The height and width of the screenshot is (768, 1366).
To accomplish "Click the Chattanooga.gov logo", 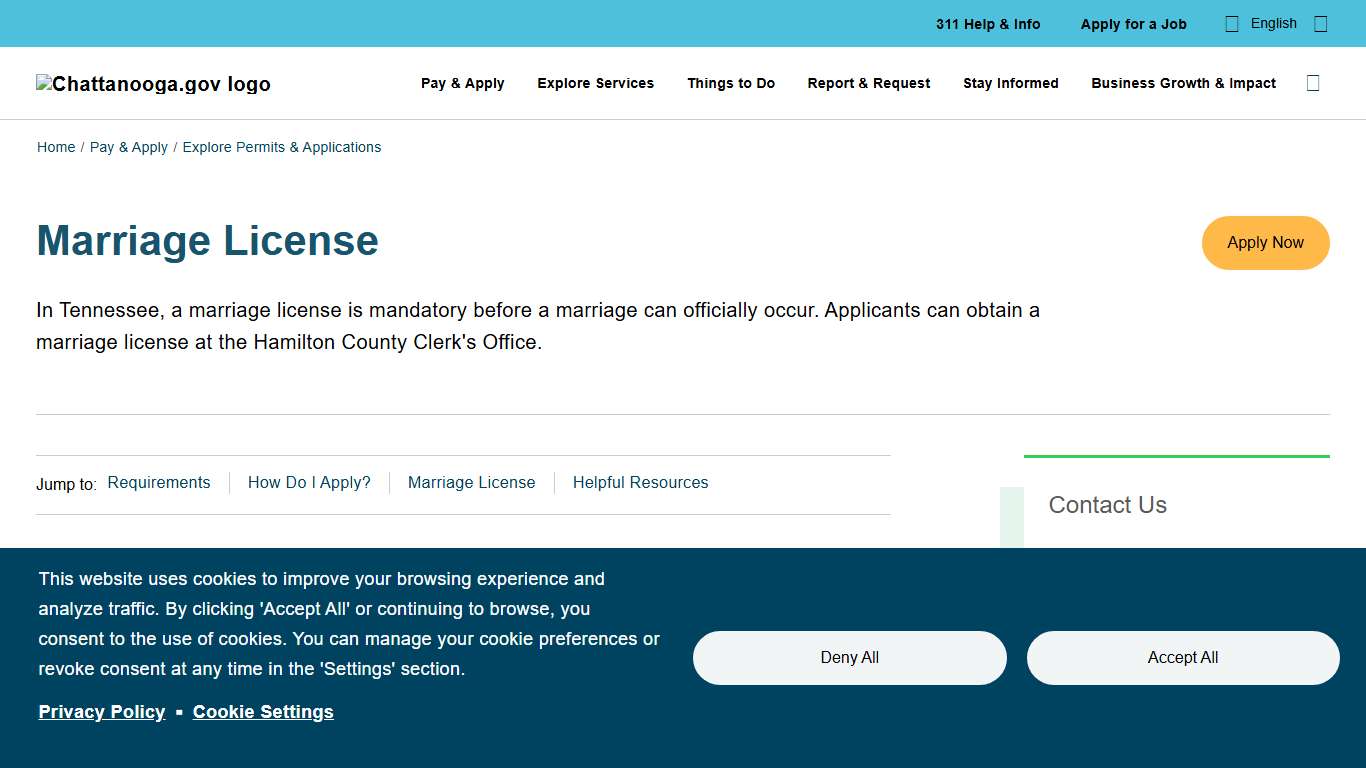I will coord(152,84).
